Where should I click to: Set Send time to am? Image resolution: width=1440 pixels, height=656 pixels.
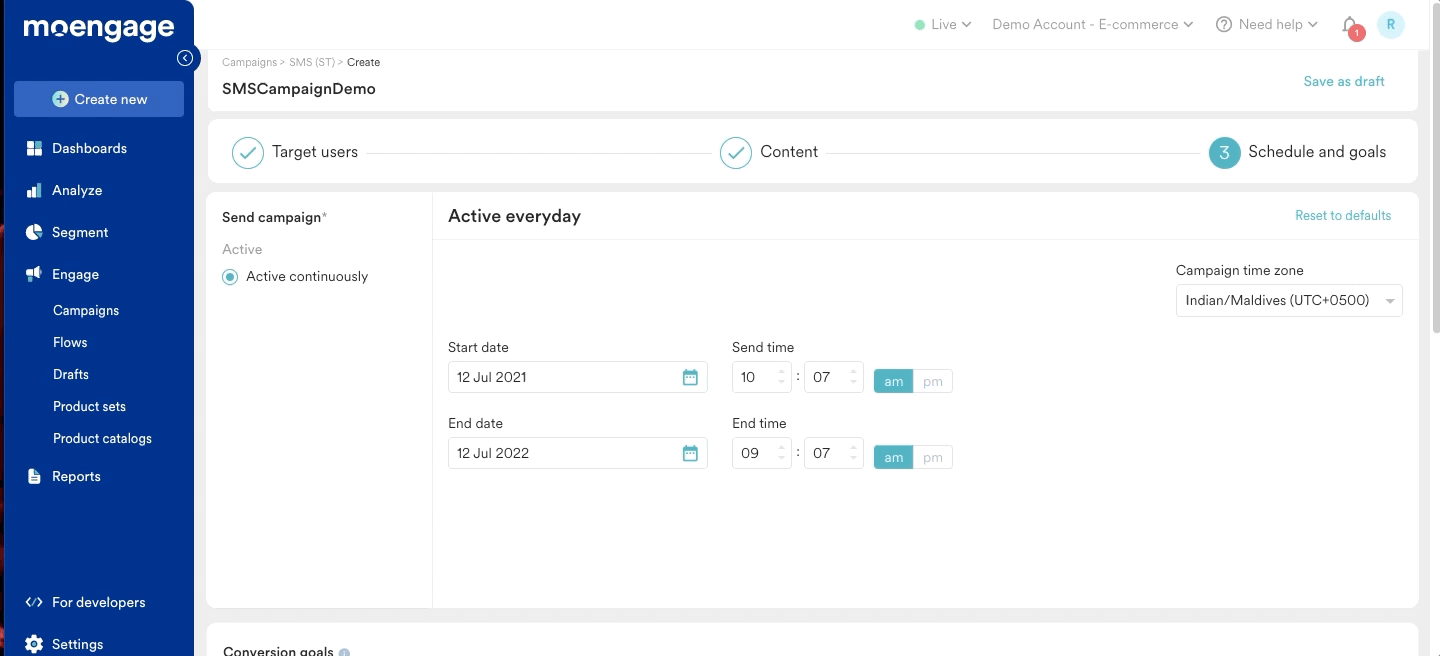point(893,381)
